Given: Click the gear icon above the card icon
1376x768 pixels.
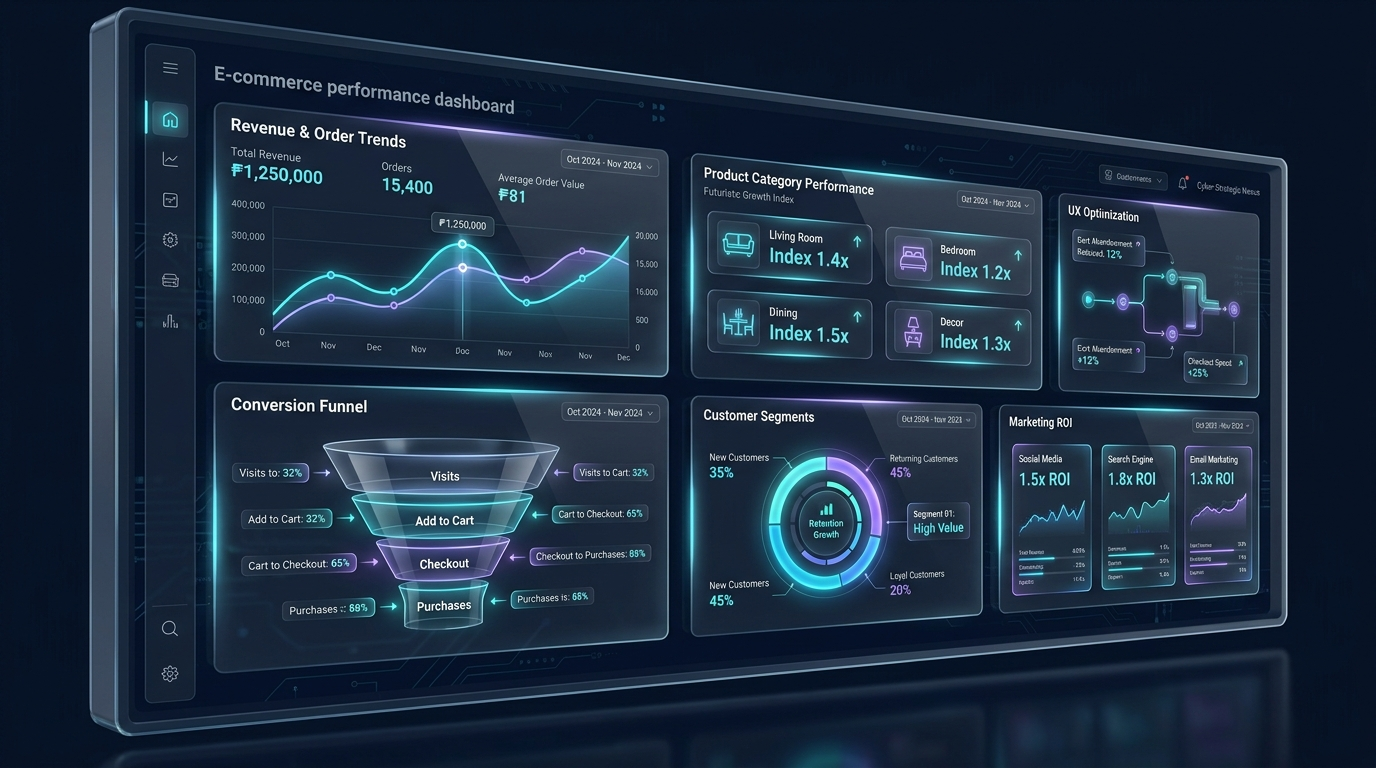Looking at the screenshot, I should coord(170,240).
